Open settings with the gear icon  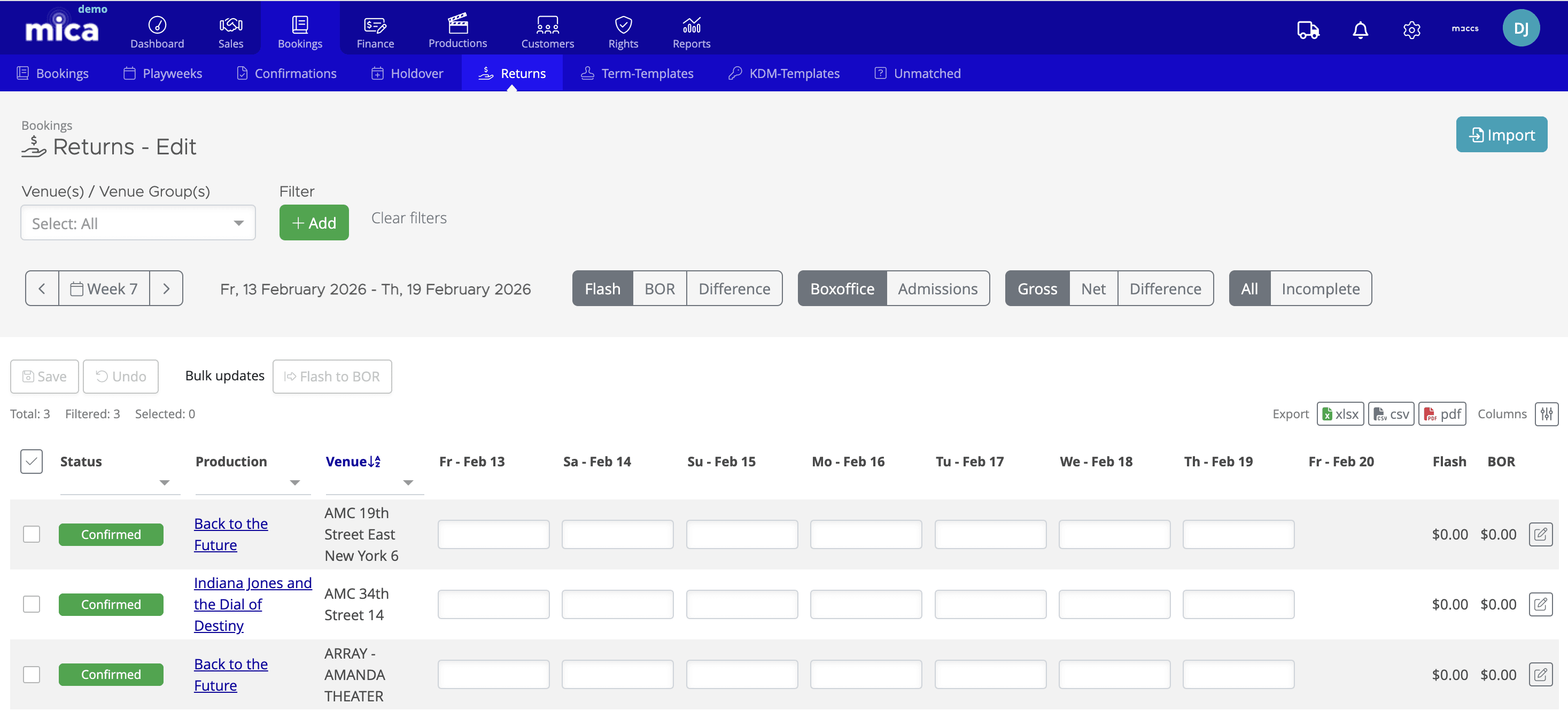coord(1411,29)
